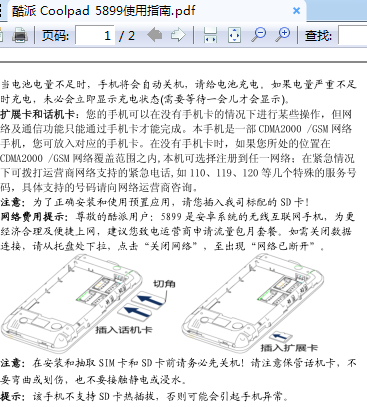Go to the previous page arrow

tap(155, 35)
